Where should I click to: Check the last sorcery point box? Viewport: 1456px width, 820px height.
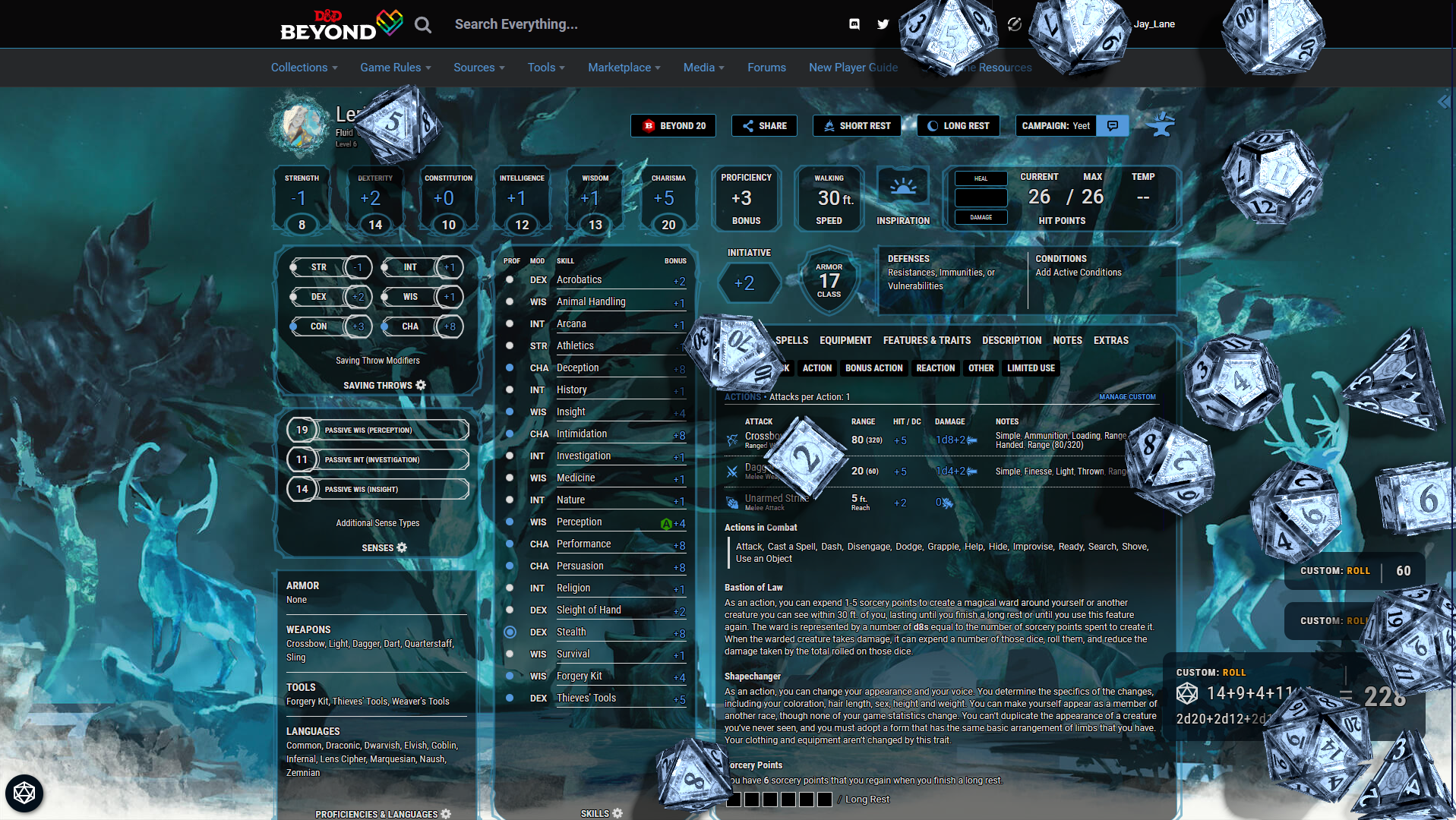825,799
